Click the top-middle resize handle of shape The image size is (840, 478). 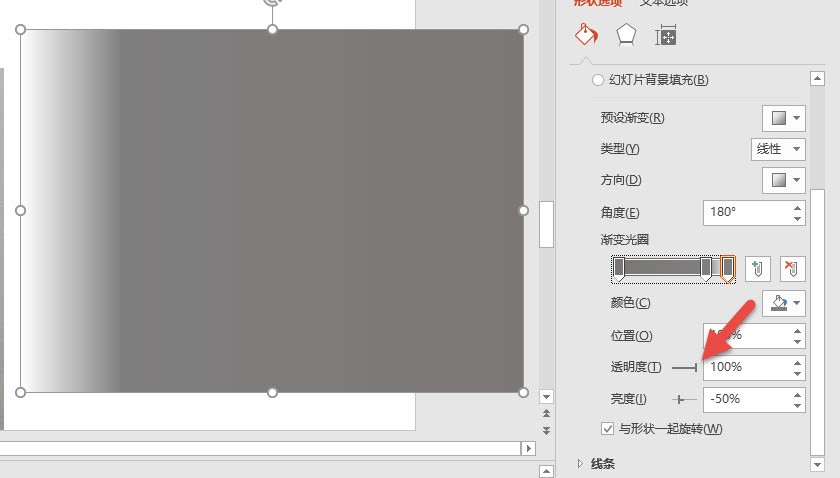click(x=272, y=29)
